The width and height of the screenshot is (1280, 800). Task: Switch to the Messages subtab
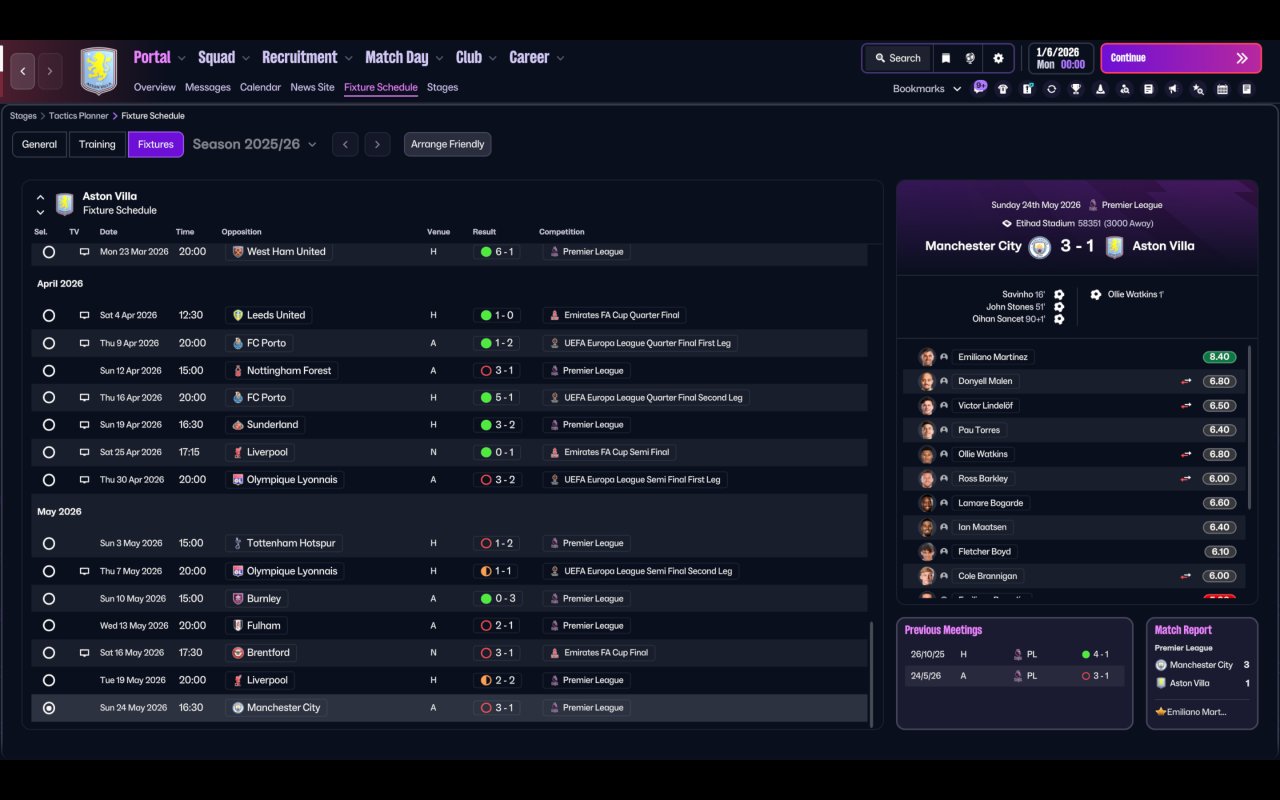click(208, 87)
